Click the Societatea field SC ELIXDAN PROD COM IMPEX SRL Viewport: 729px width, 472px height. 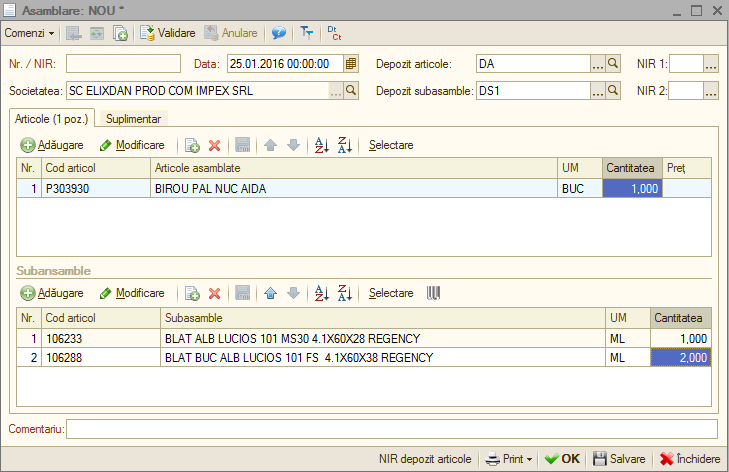[x=198, y=91]
